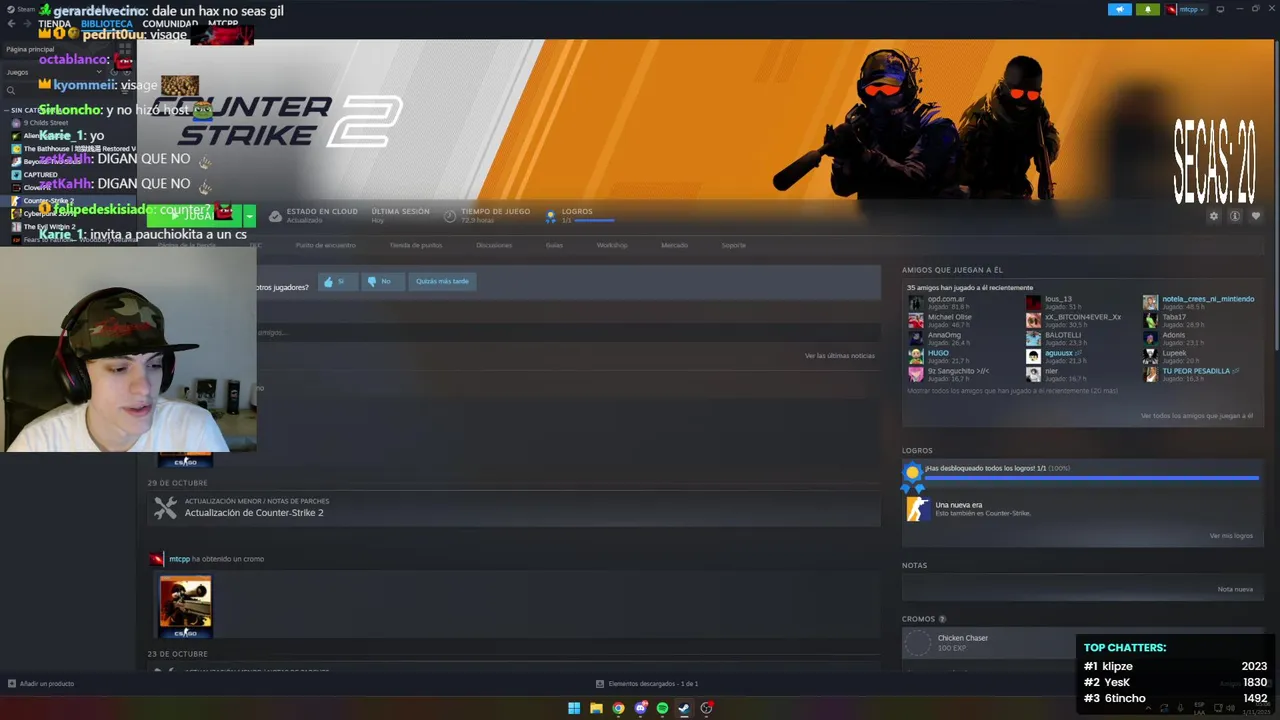Open game settings gear icon
This screenshot has width=1280, height=720.
1214,216
